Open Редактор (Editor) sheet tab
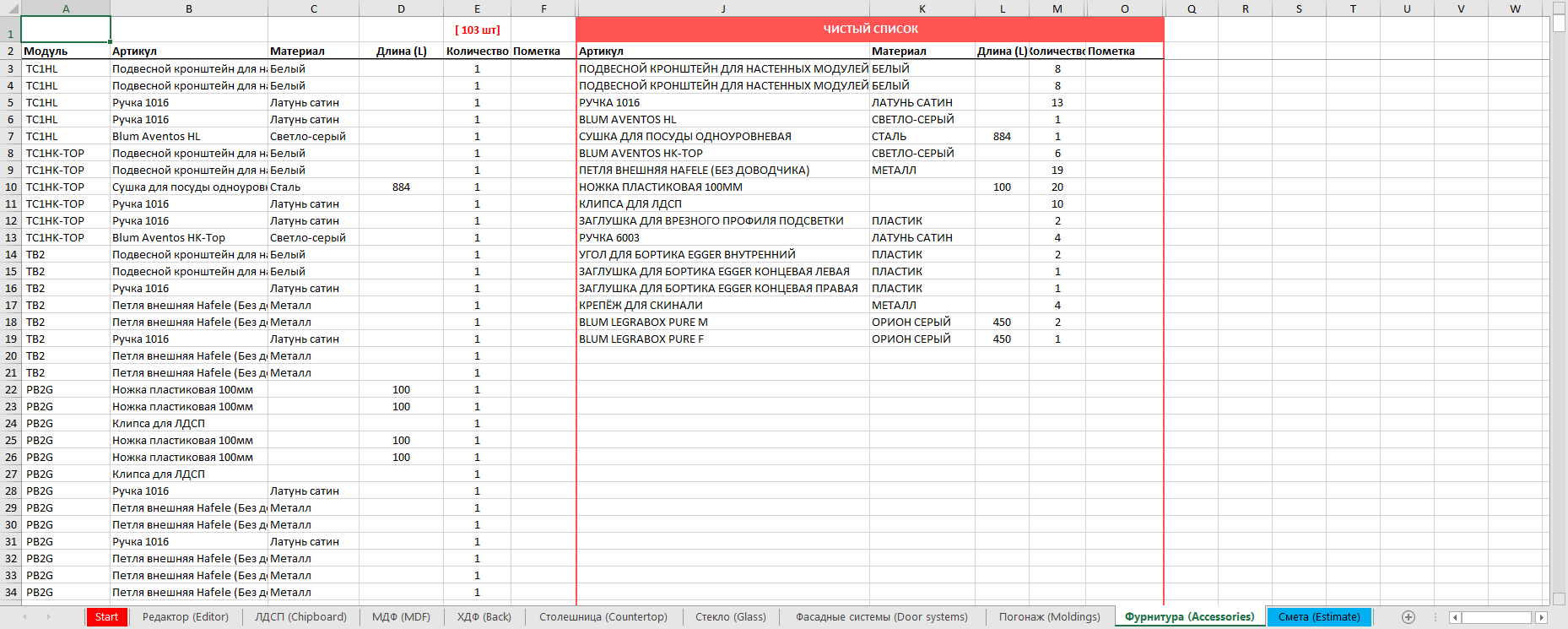This screenshot has width=1568, height=629. tap(185, 617)
